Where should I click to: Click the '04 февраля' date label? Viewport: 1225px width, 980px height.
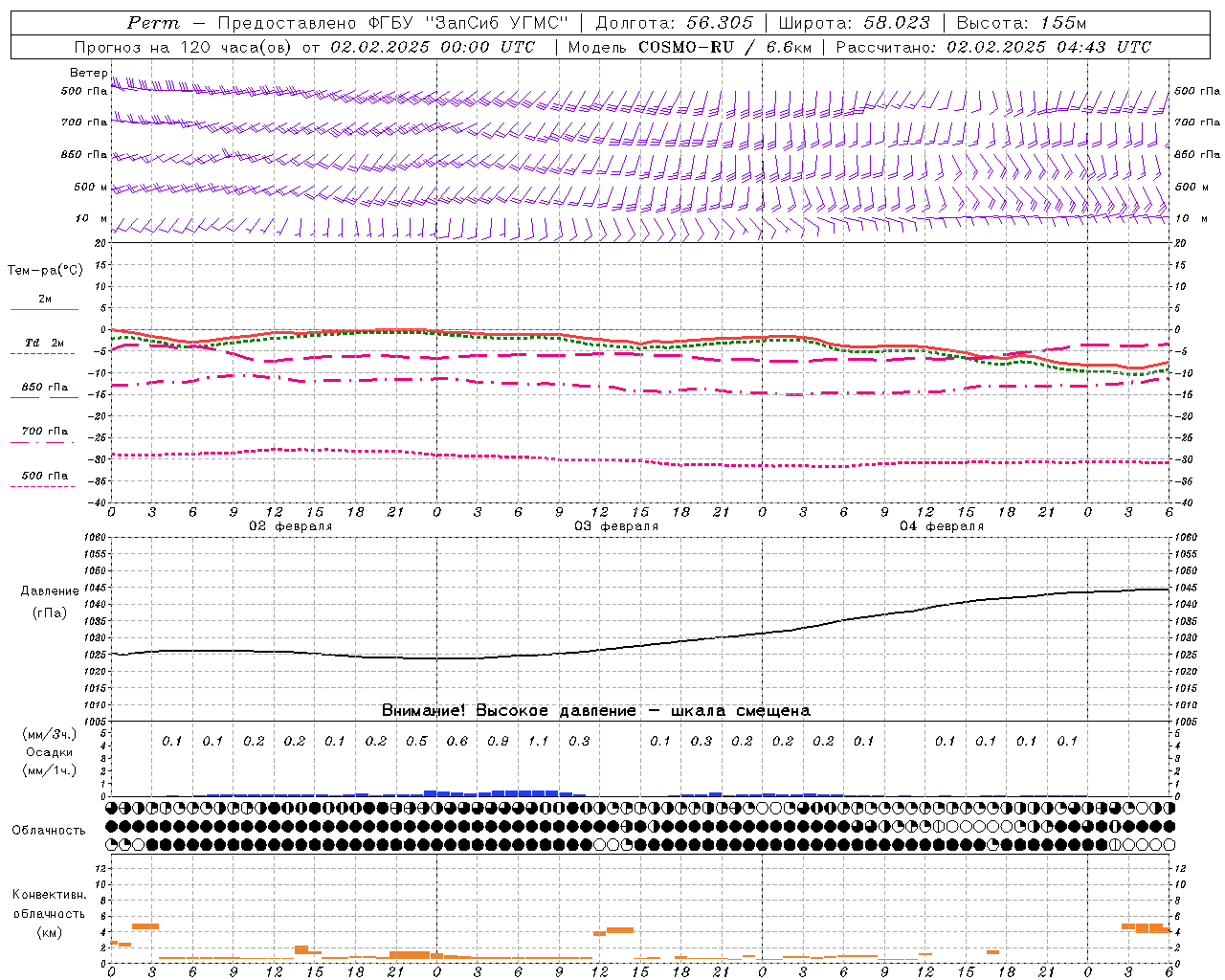point(942,526)
